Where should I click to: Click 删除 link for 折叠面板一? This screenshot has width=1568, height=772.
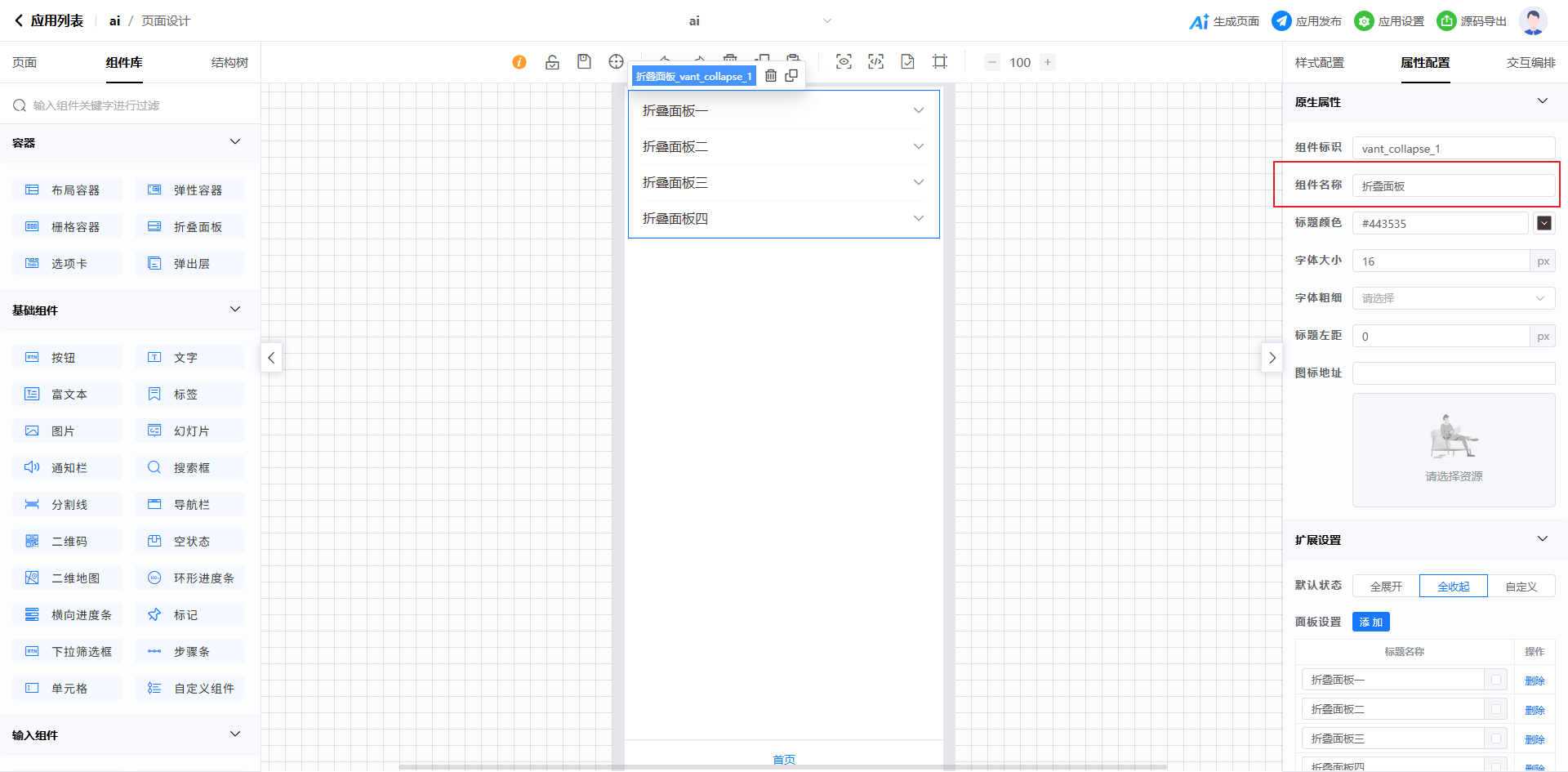[x=1535, y=681]
